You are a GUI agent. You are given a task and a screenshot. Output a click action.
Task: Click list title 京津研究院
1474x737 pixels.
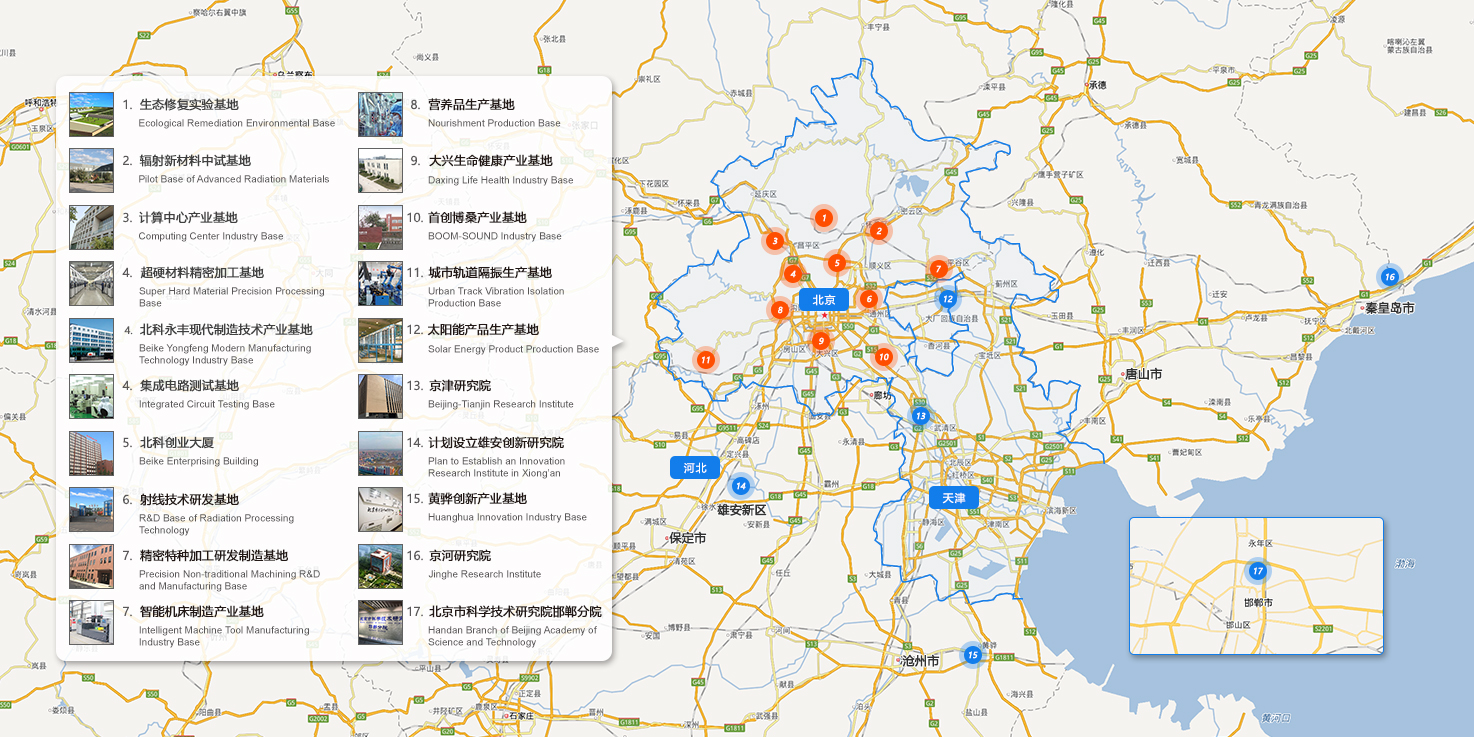coord(459,385)
